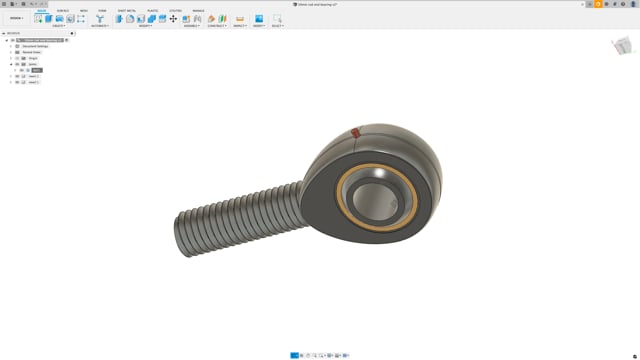Open the INSPECT dropdown menu
This screenshot has width=640, height=360.
[240, 26]
